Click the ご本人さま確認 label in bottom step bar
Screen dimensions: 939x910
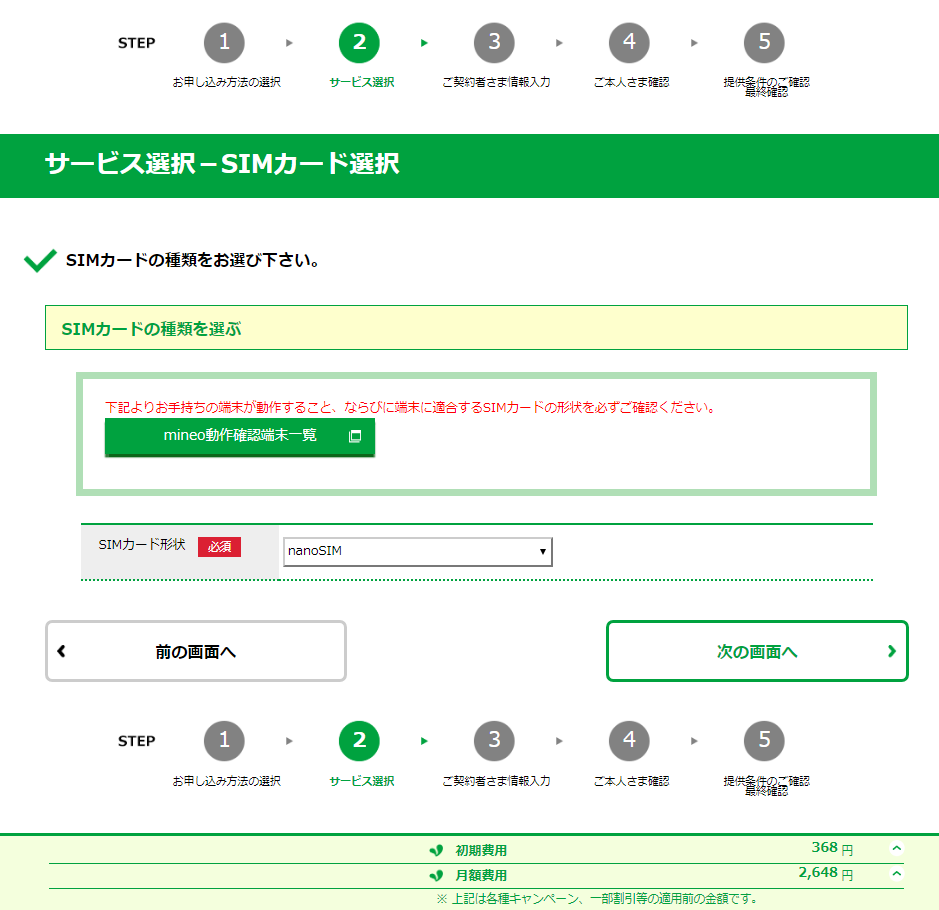click(x=631, y=781)
